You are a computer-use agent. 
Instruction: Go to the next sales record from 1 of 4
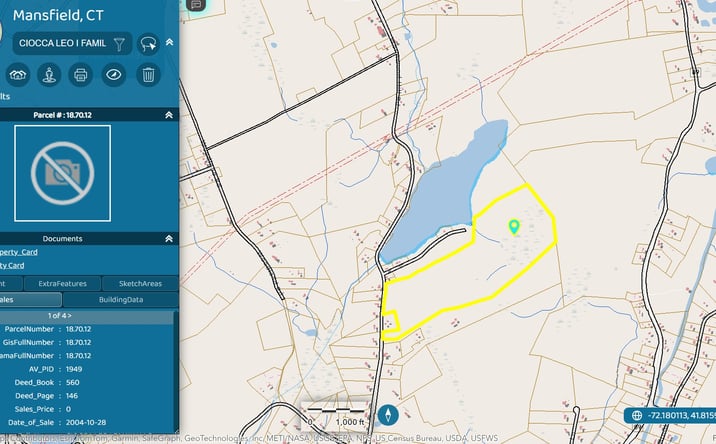[69, 316]
